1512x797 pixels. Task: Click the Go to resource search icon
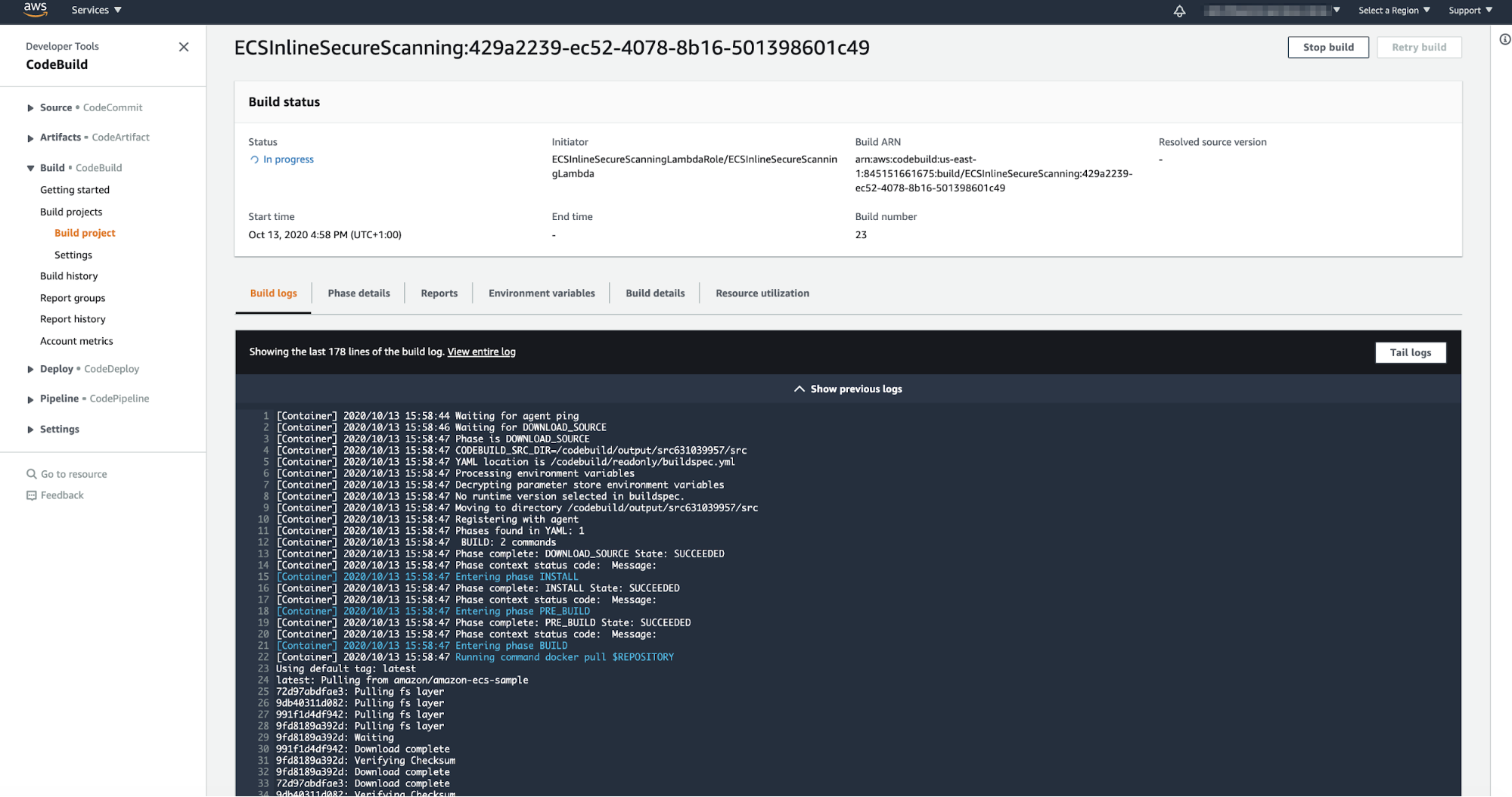(32, 474)
